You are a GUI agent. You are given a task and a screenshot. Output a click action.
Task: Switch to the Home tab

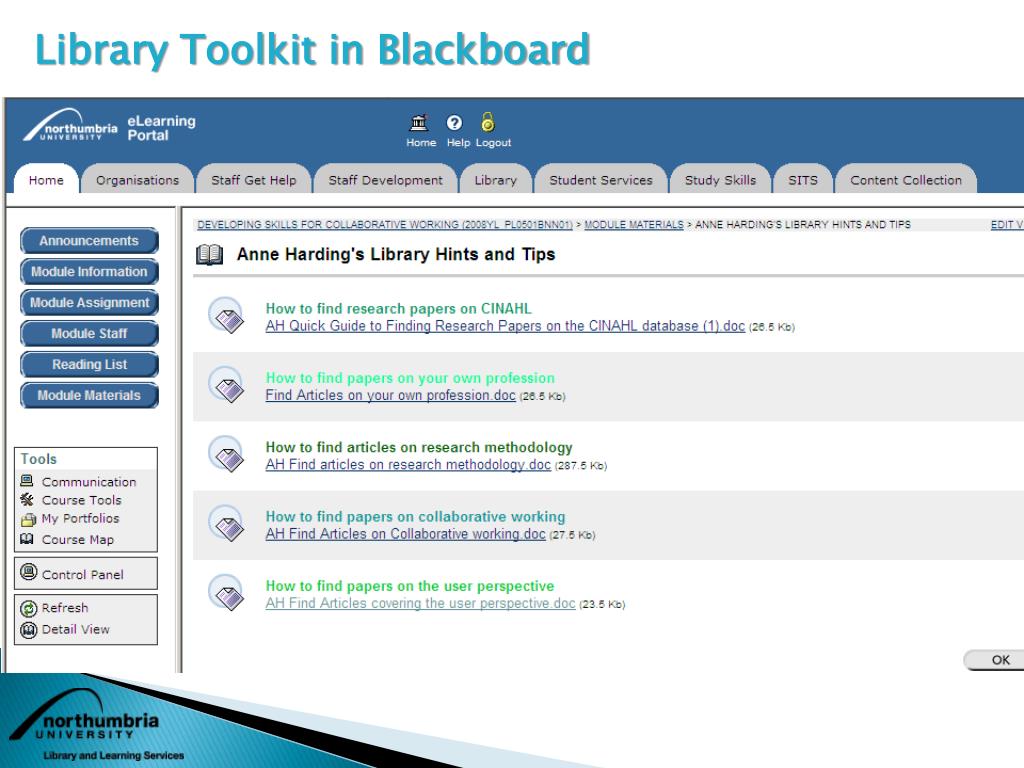point(46,180)
